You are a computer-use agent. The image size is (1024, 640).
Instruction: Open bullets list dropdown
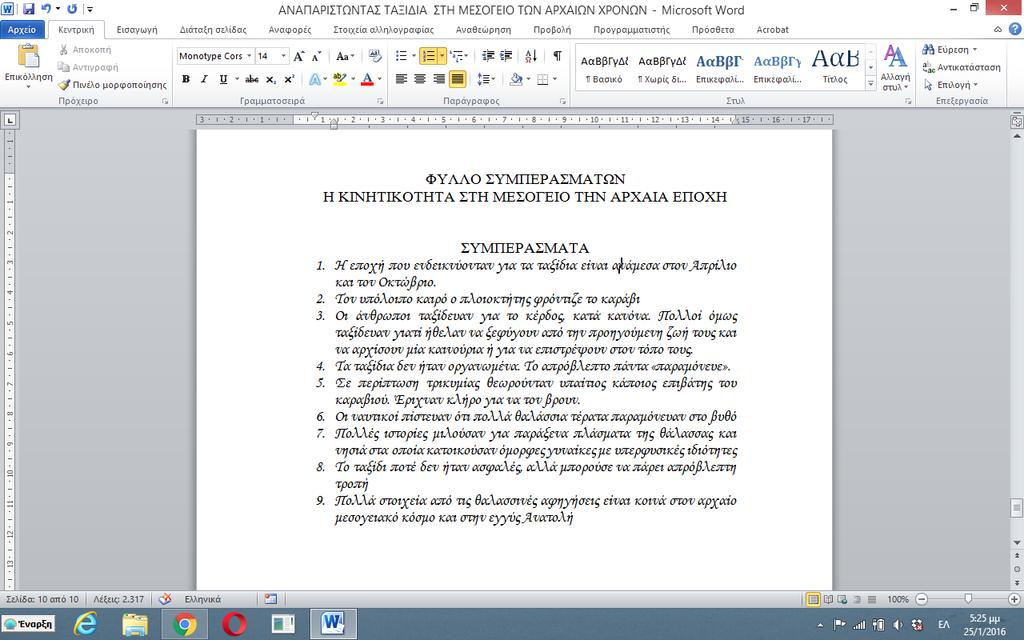pos(413,56)
